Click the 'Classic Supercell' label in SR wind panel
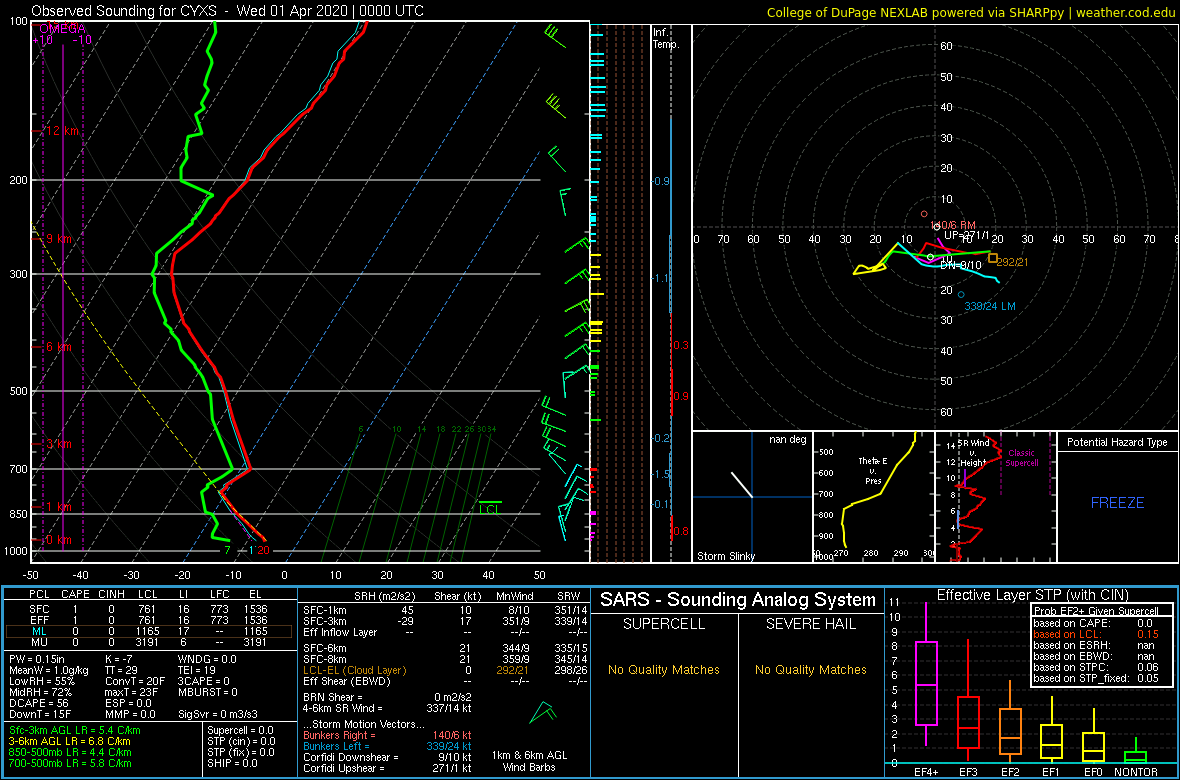The width and height of the screenshot is (1180, 780). point(1022,458)
